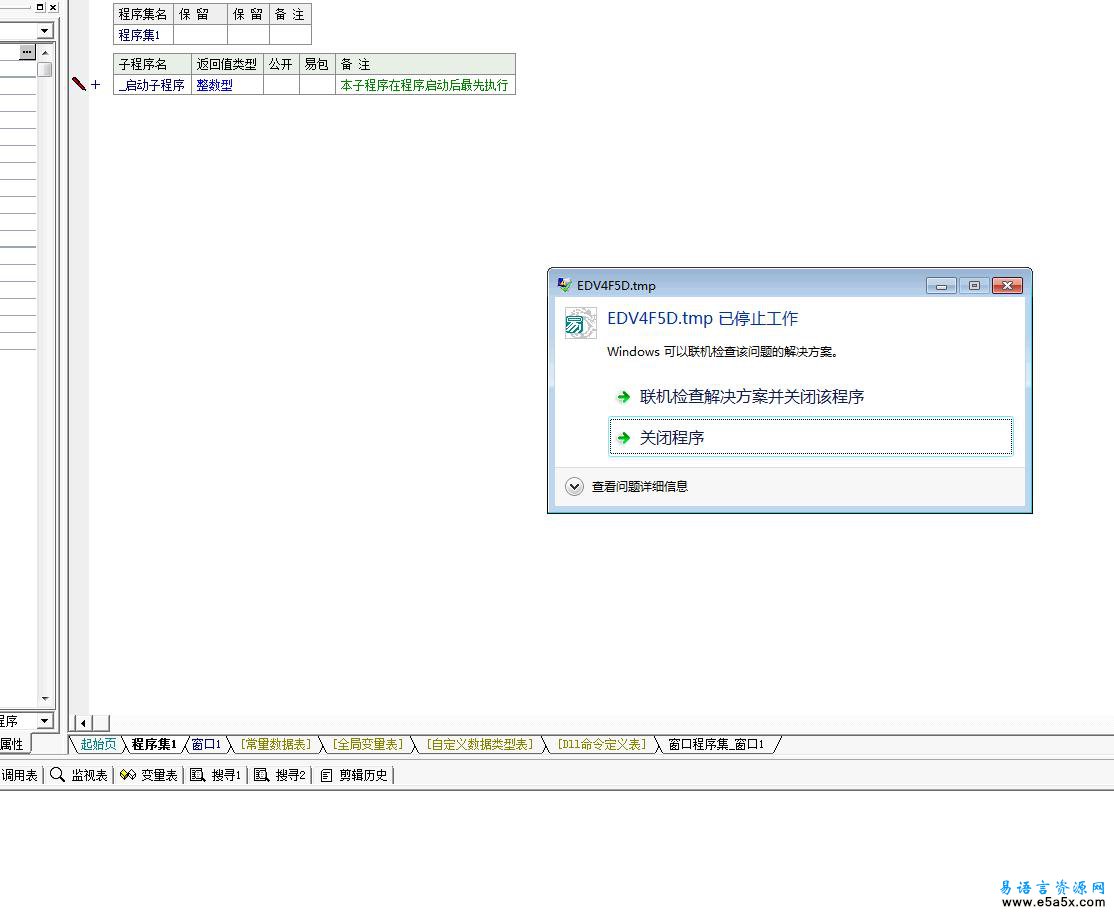1114x915 pixels.
Task: Click left panel scrollbar up arrow
Action: 45,53
